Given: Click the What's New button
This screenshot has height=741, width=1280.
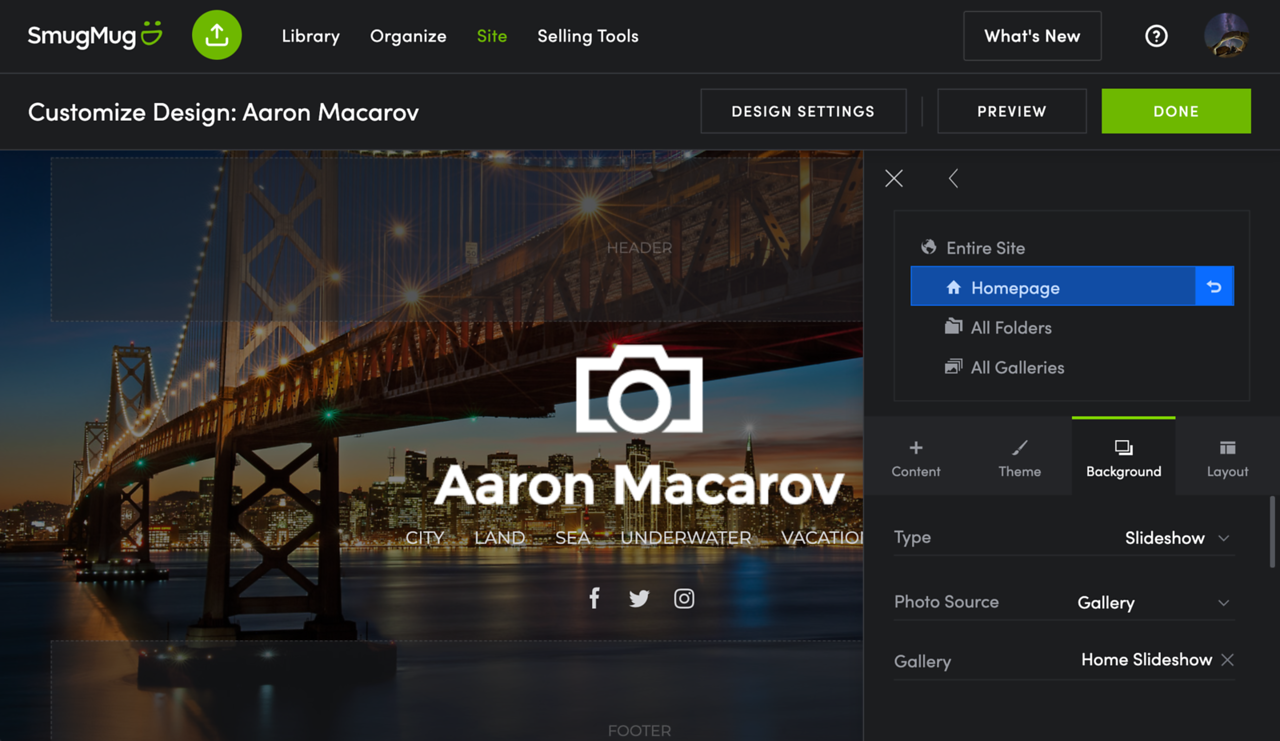Looking at the screenshot, I should (x=1032, y=36).
